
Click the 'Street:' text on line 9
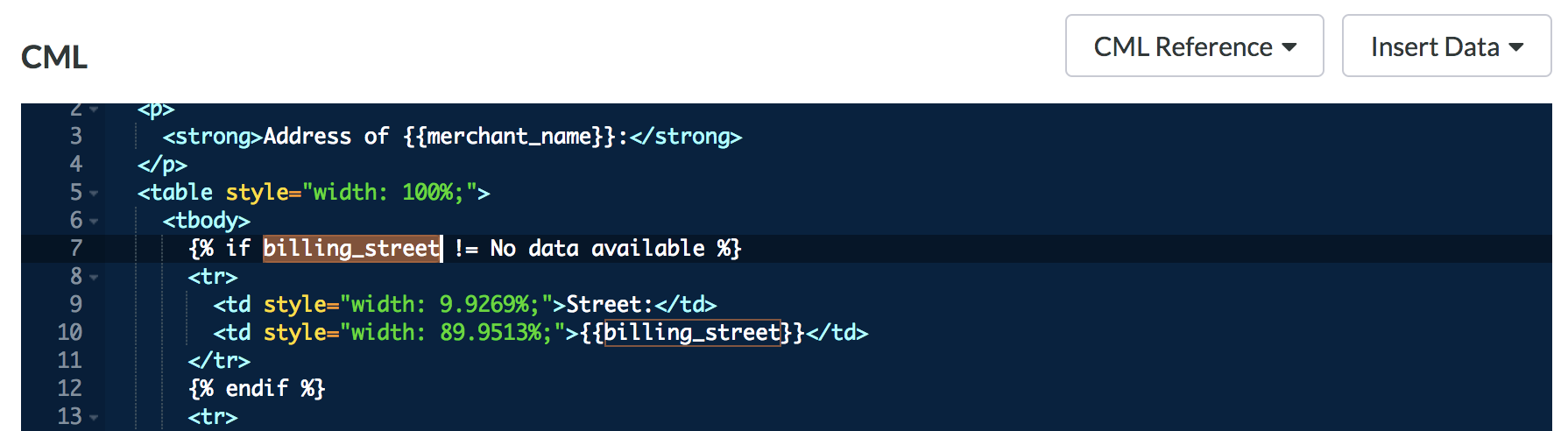[610, 305]
